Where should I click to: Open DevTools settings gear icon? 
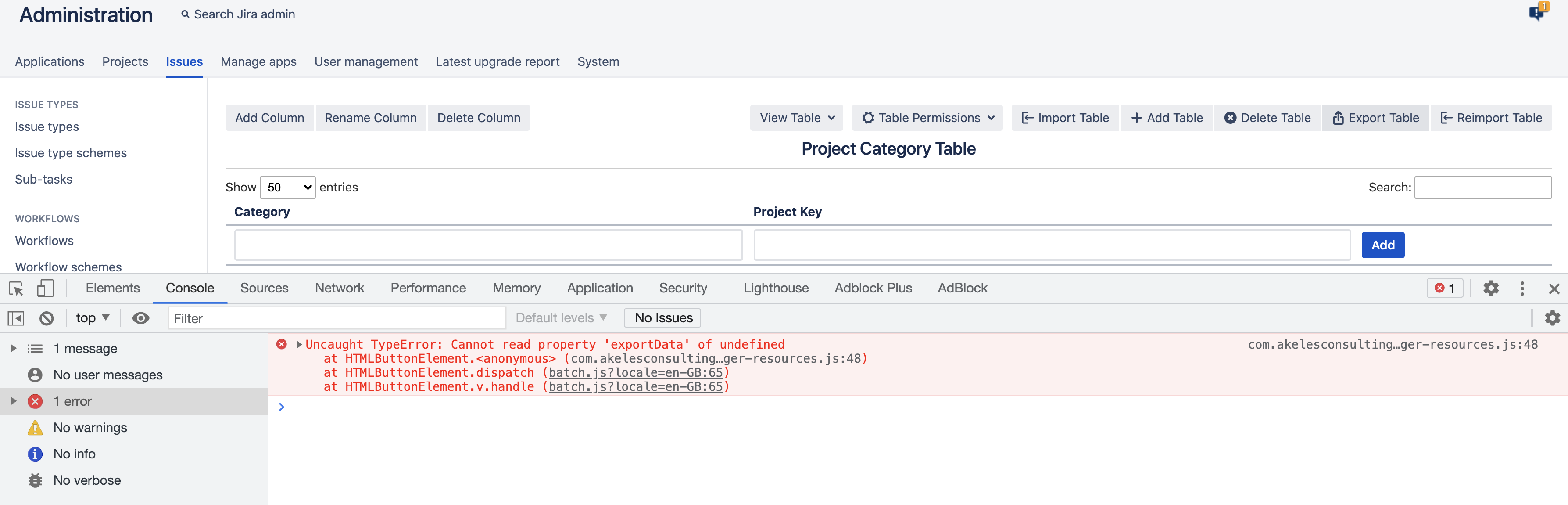pyautogui.click(x=1490, y=288)
